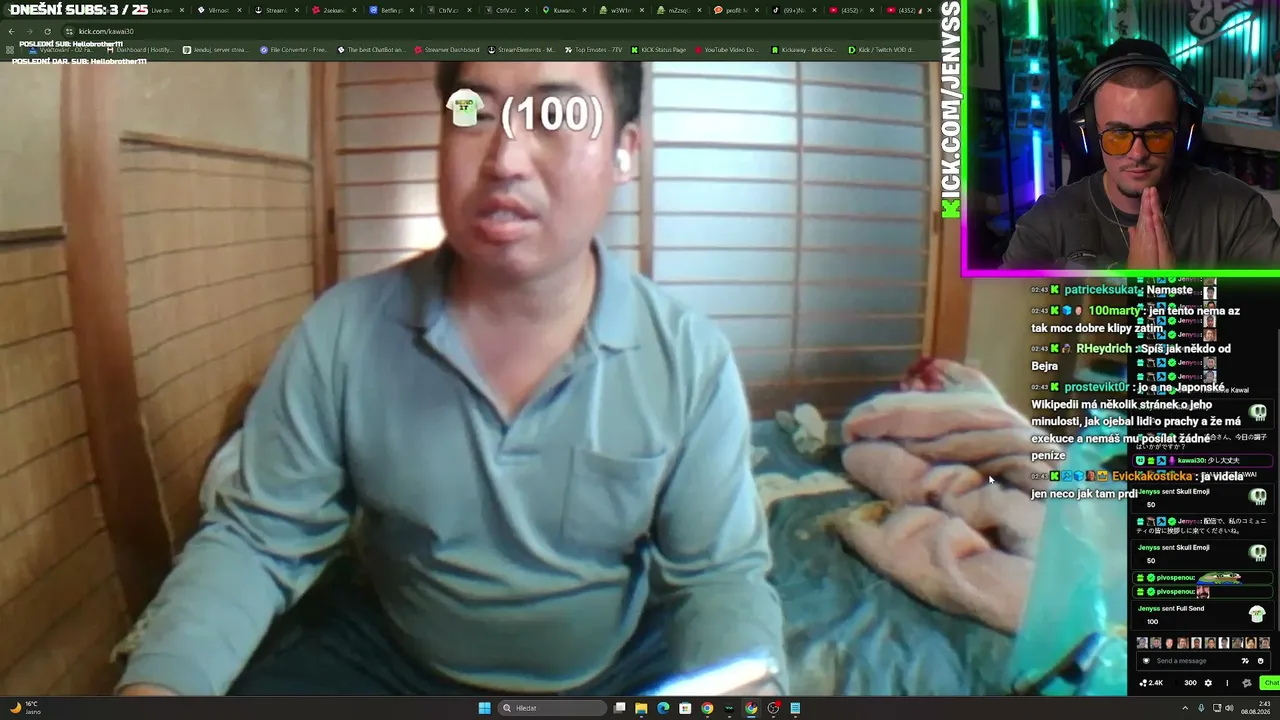Viewport: 1280px width, 720px height.
Task: Open the best ChatBot bookmark
Action: click(371, 50)
